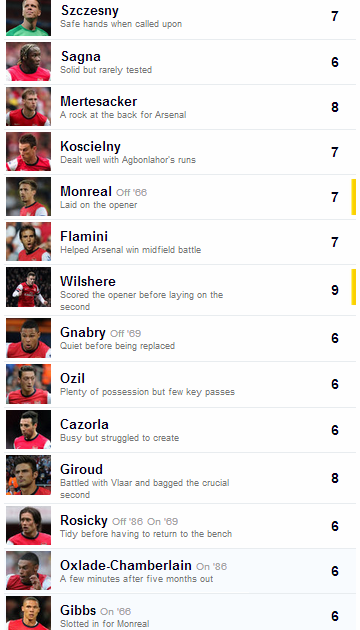
Task: Click the yellow card marker beside Wilshere
Action: pos(354,287)
